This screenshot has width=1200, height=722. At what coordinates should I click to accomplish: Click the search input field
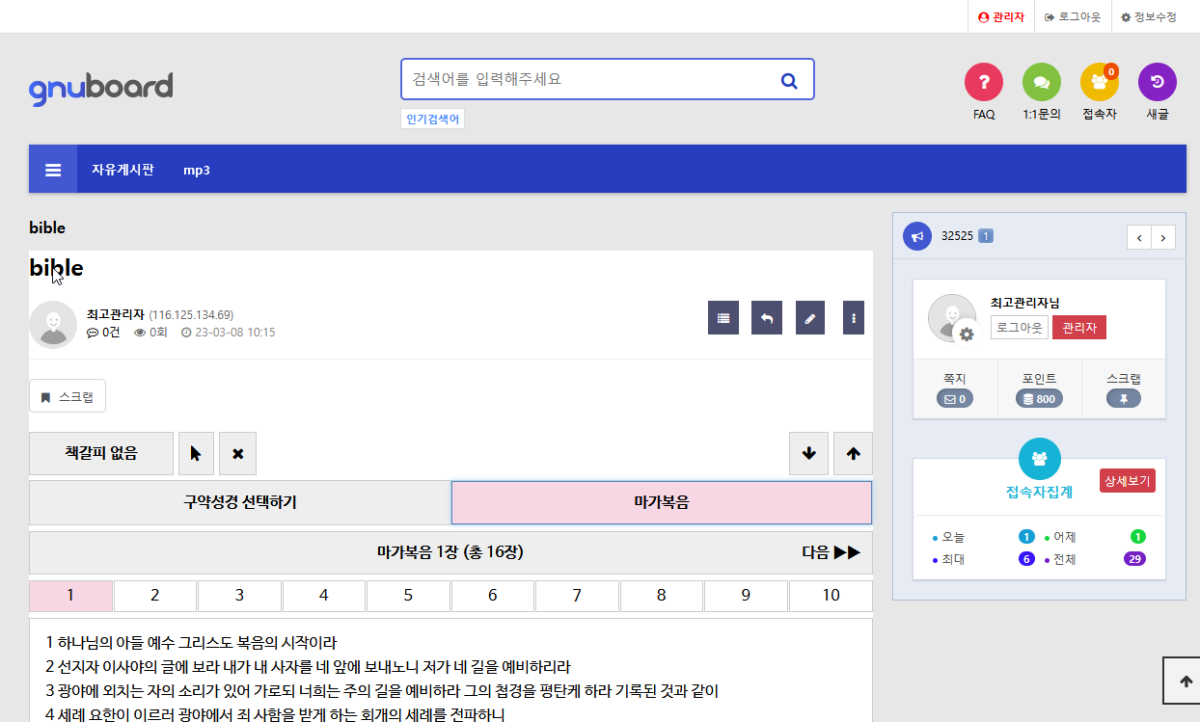(585, 79)
